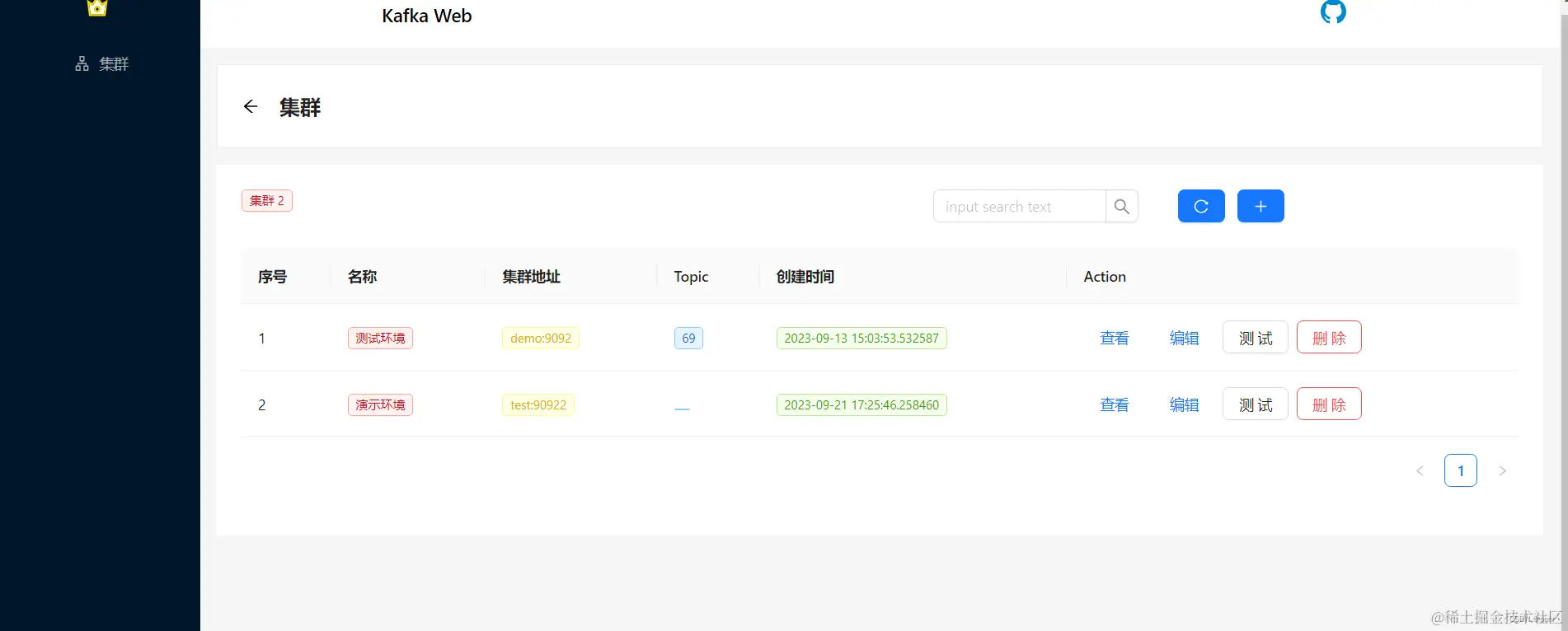Click the 演示环境 name tag
This screenshot has width=1568, height=631.
pyautogui.click(x=380, y=404)
